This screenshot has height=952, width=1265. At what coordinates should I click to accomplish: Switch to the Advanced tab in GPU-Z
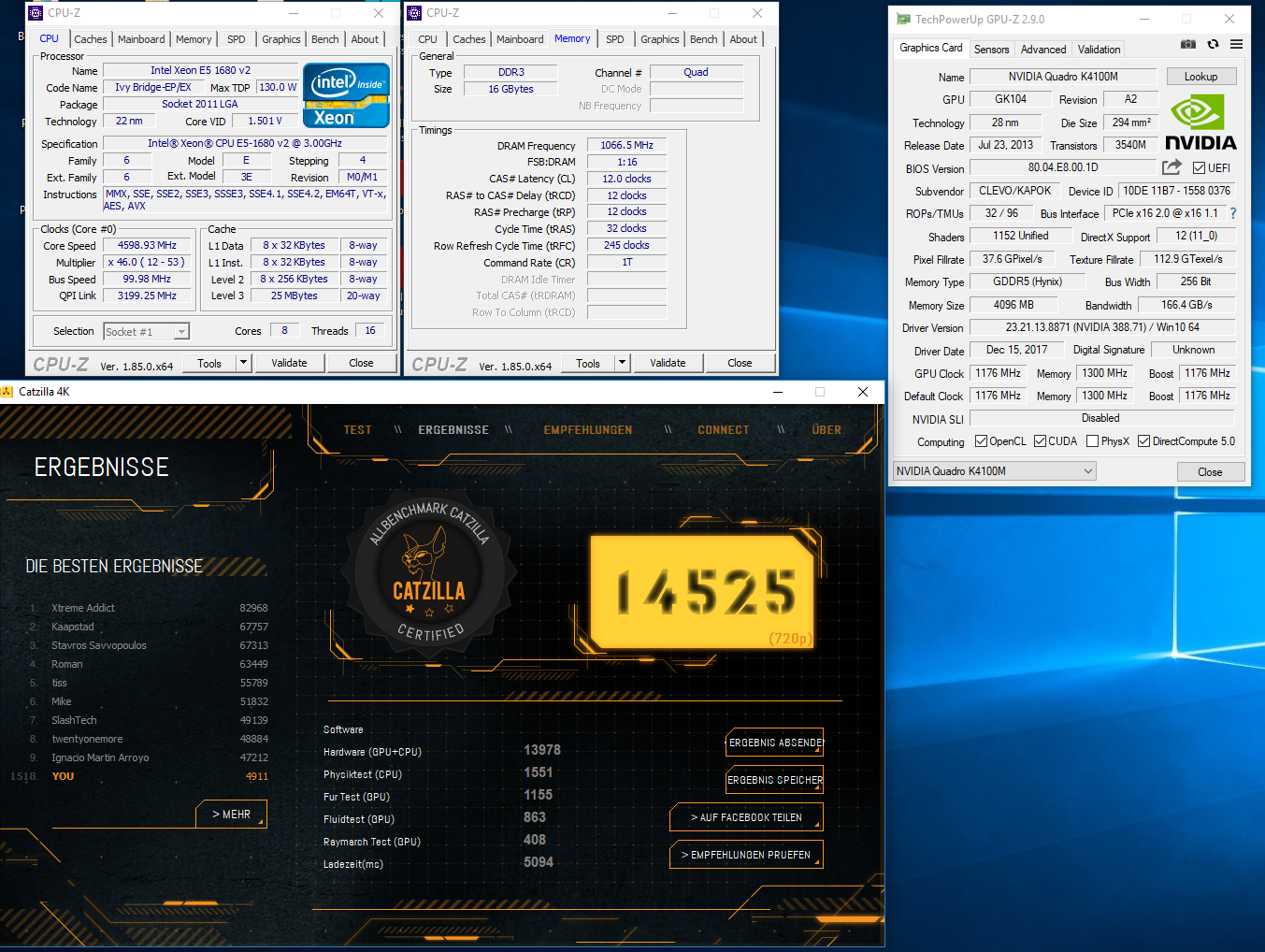(x=1043, y=50)
